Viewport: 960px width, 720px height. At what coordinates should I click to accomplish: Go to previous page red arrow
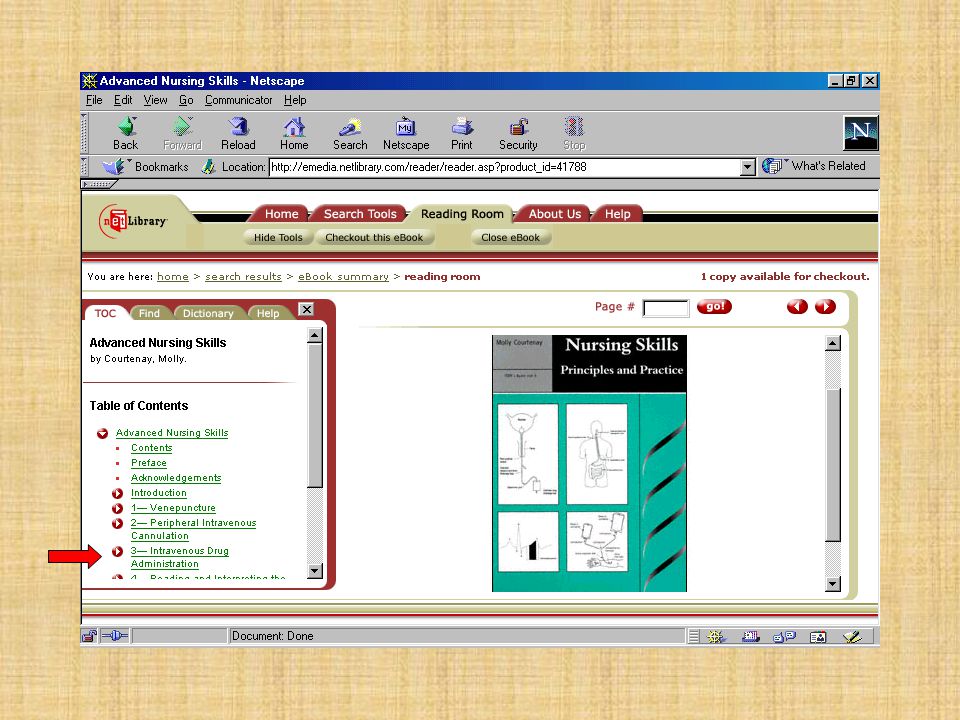797,307
